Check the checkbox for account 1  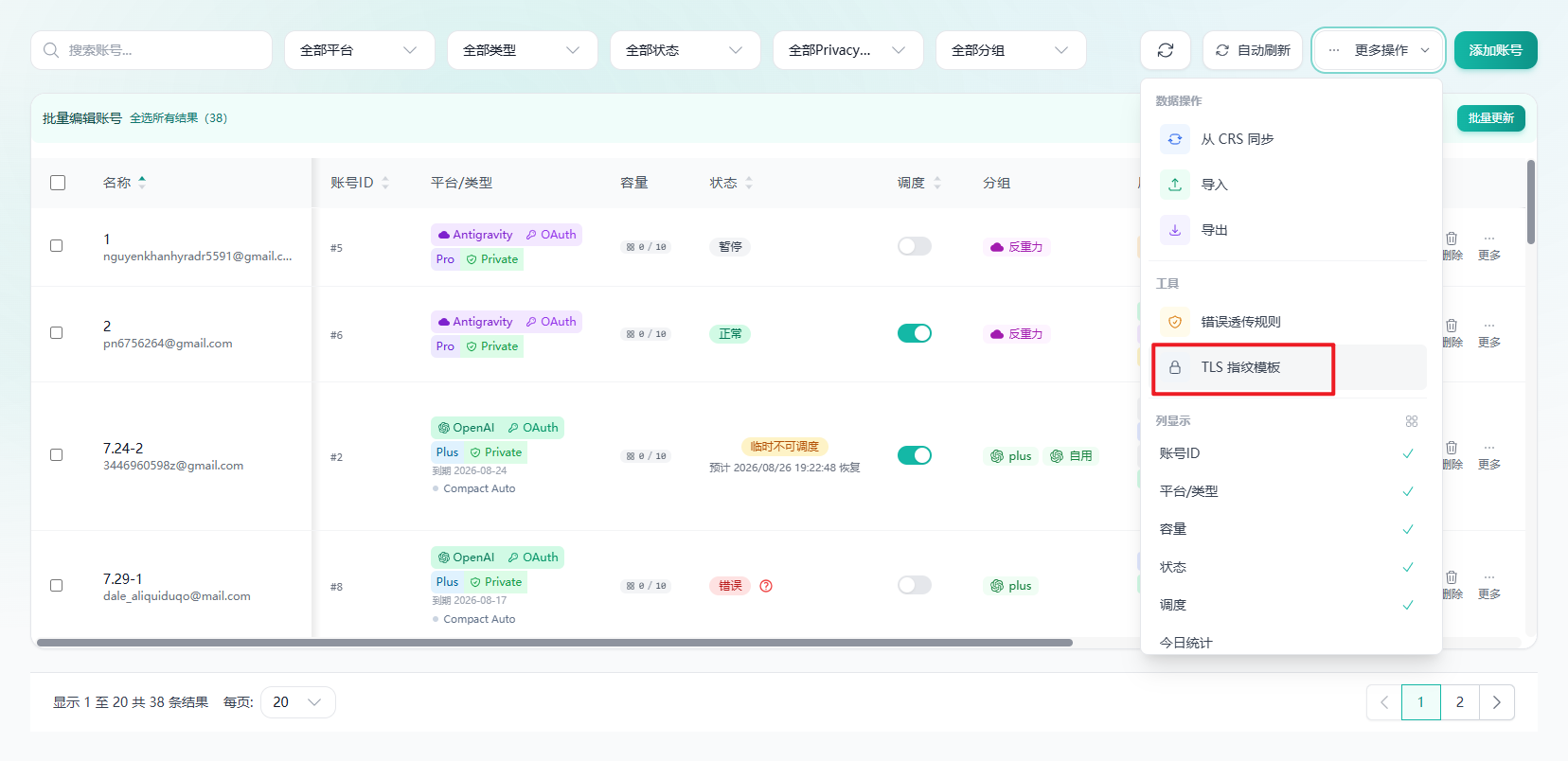pos(57,246)
